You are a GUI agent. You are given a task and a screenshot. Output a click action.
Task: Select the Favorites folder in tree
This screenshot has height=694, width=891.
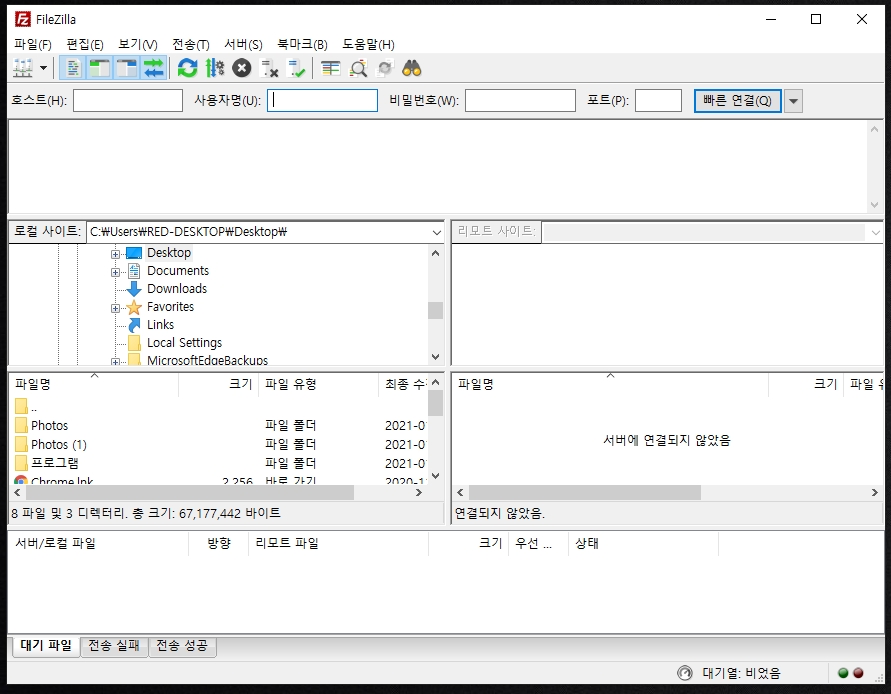[170, 307]
